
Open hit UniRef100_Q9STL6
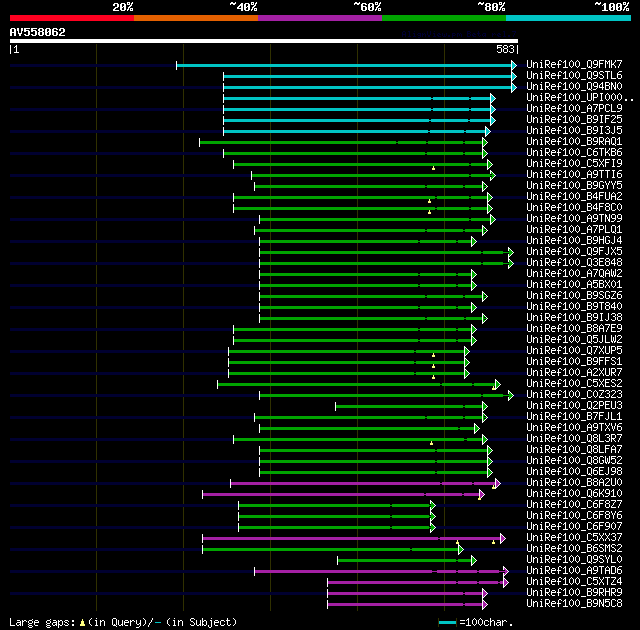pyautogui.click(x=574, y=75)
